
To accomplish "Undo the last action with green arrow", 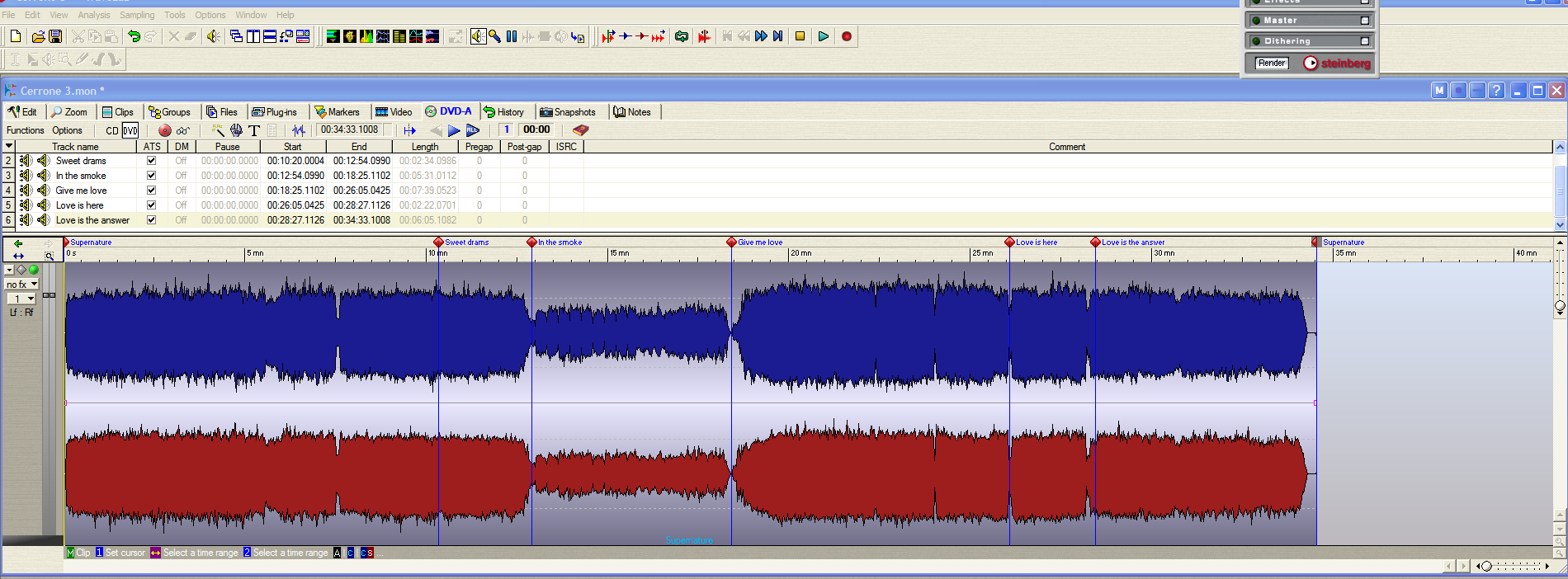I will [x=134, y=36].
